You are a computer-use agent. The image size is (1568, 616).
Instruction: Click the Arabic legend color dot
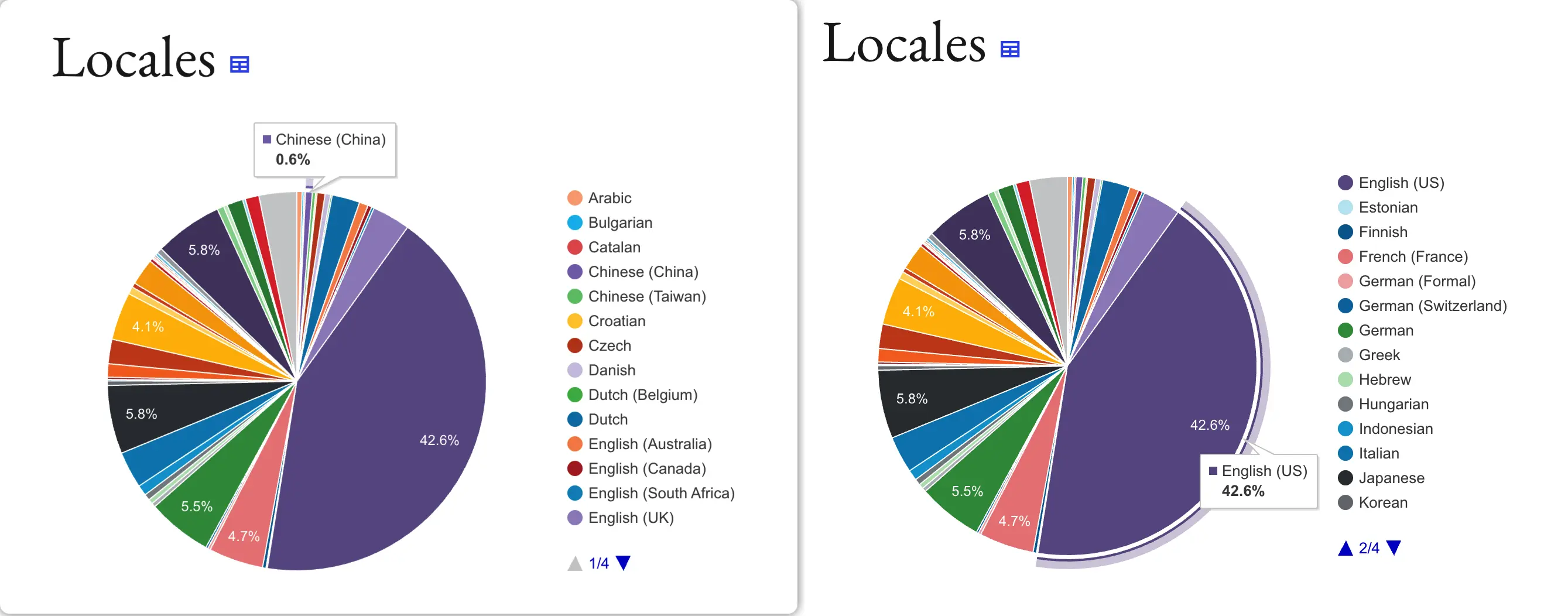pos(574,198)
